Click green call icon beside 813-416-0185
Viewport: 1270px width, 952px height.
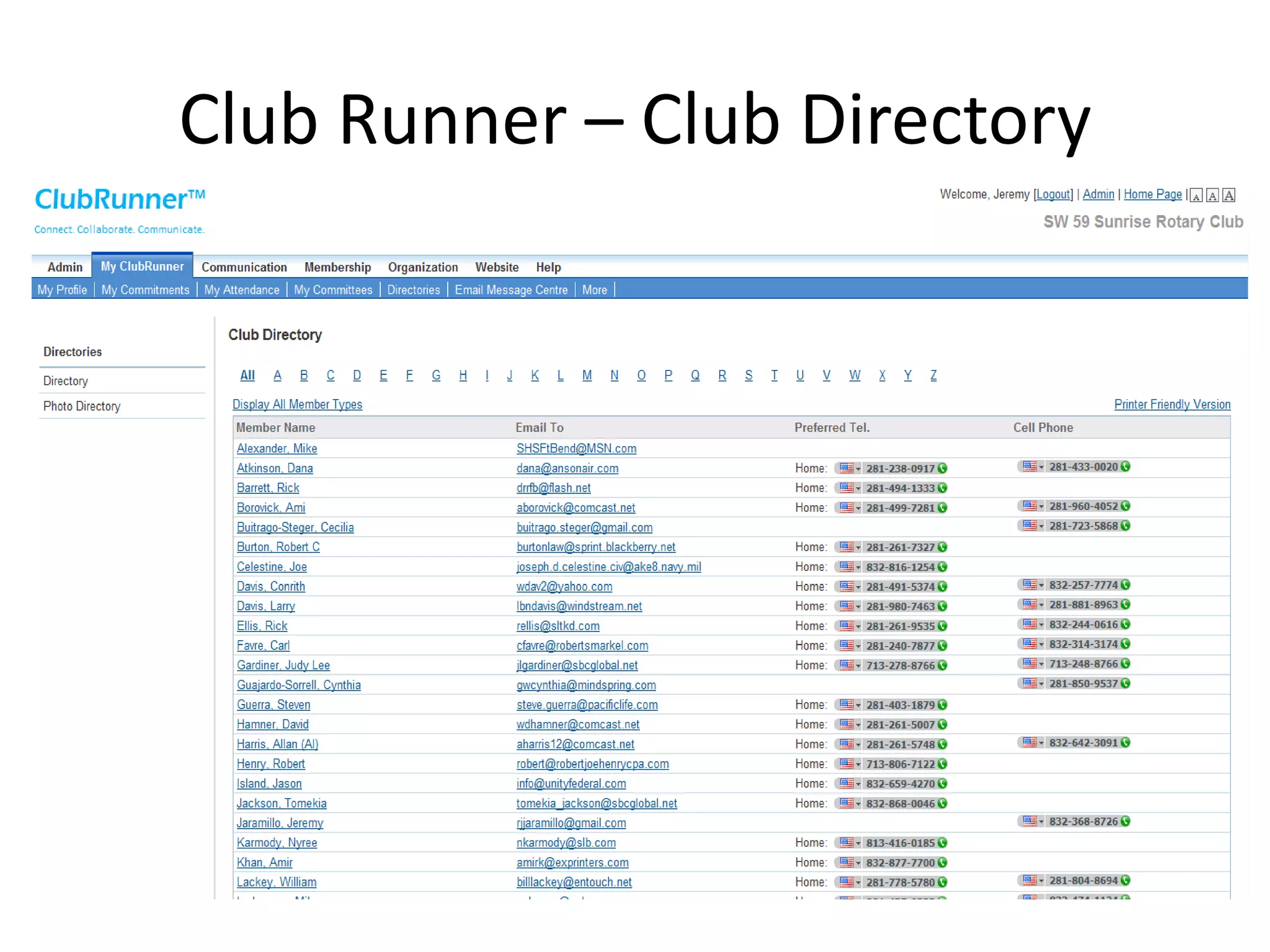pyautogui.click(x=942, y=843)
